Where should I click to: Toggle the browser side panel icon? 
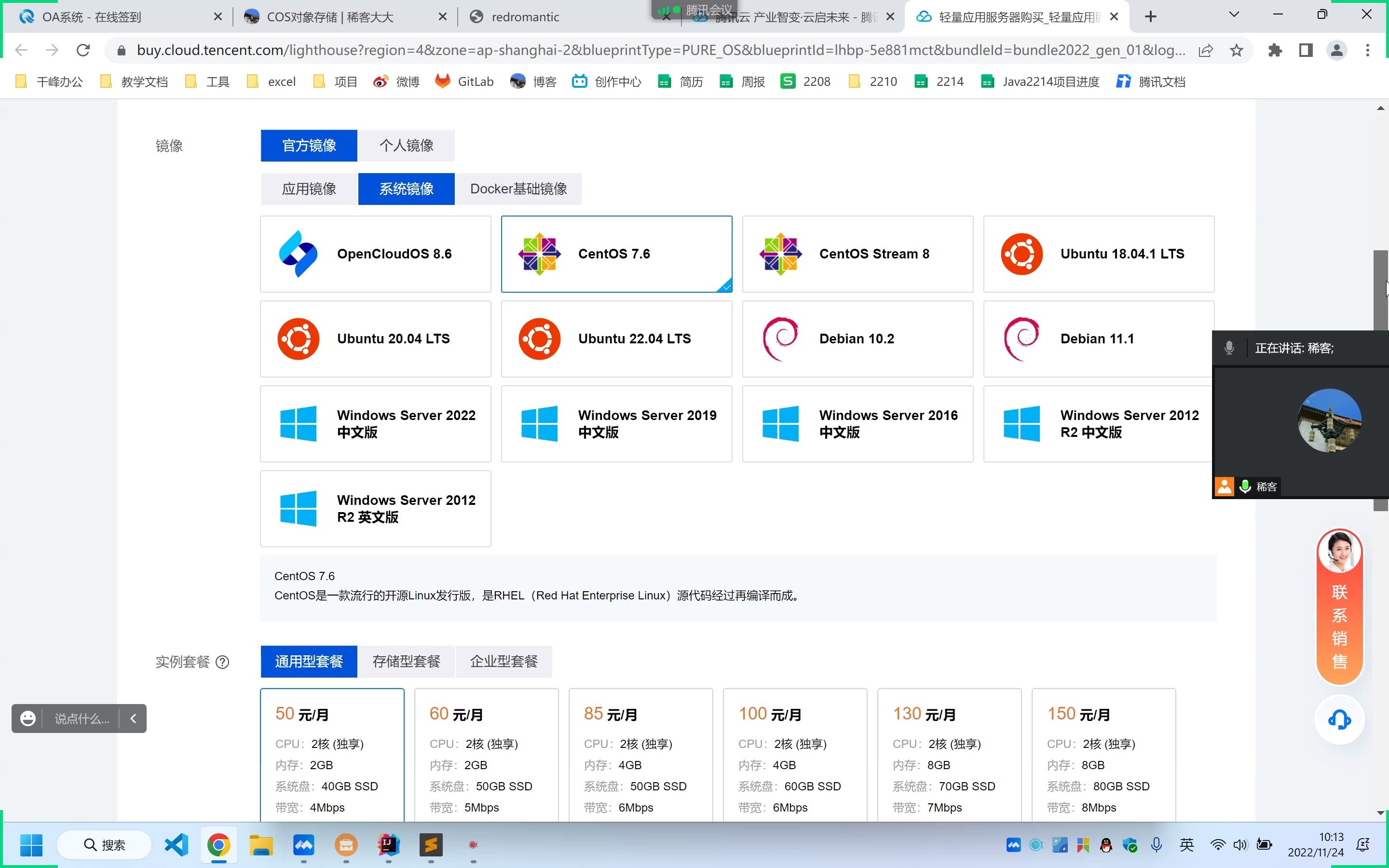tap(1306, 51)
